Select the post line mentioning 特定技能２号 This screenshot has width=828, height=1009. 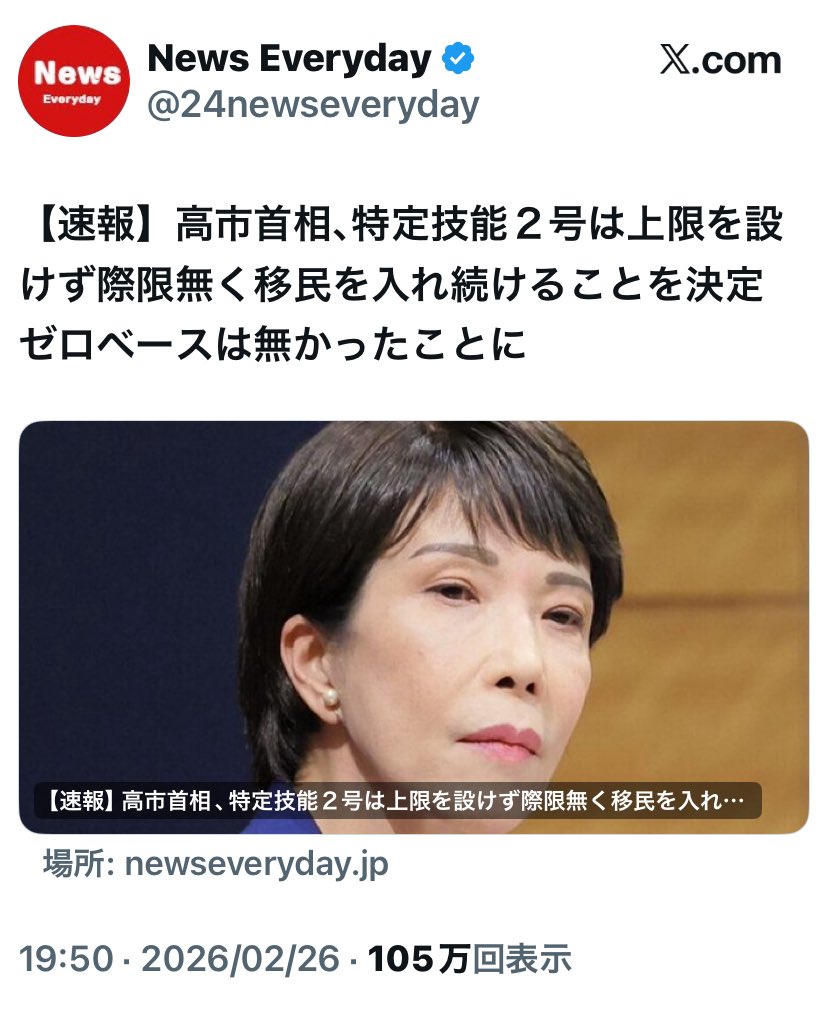click(403, 225)
